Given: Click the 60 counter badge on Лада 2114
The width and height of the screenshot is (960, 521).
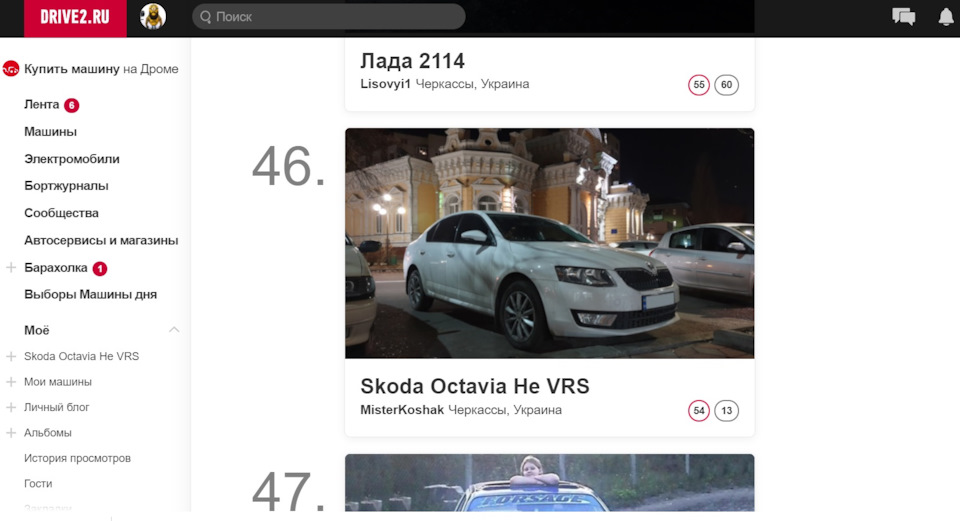Looking at the screenshot, I should coord(726,84).
